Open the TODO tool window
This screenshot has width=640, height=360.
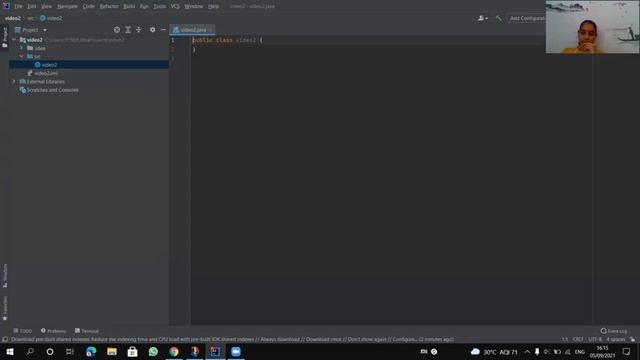pyautogui.click(x=22, y=331)
